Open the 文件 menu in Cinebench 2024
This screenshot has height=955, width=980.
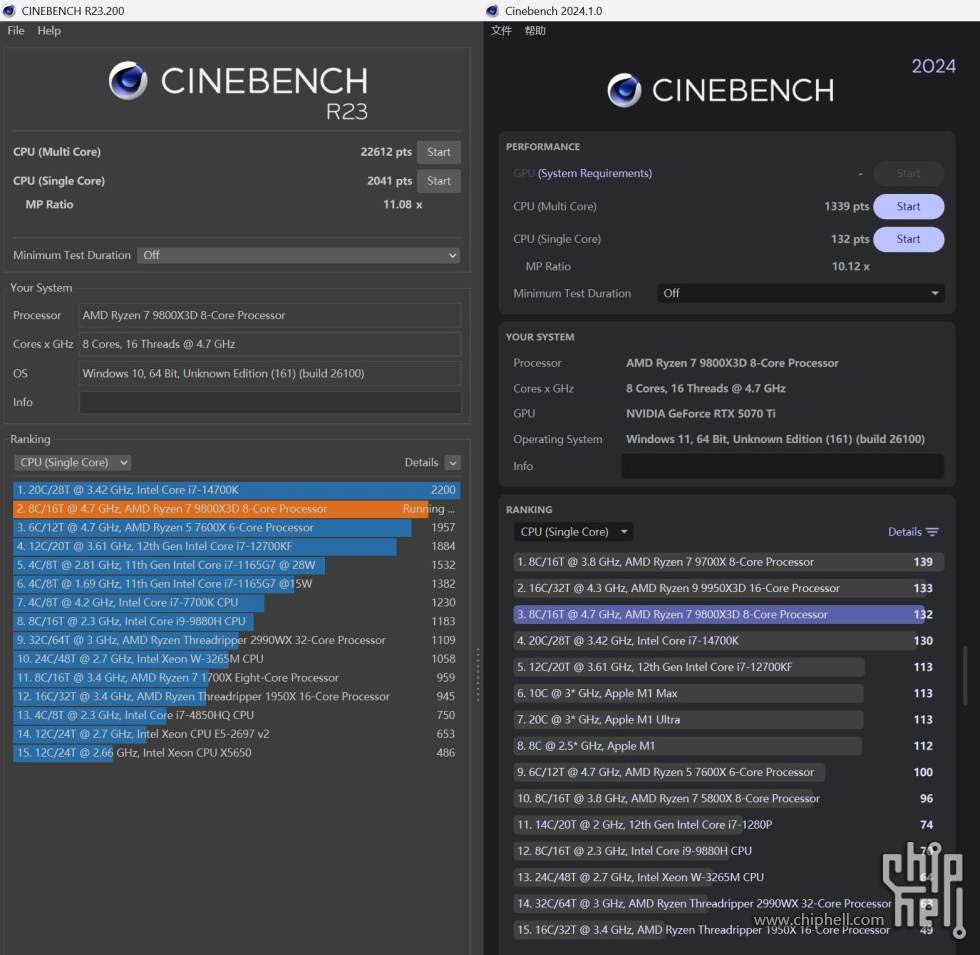point(501,31)
